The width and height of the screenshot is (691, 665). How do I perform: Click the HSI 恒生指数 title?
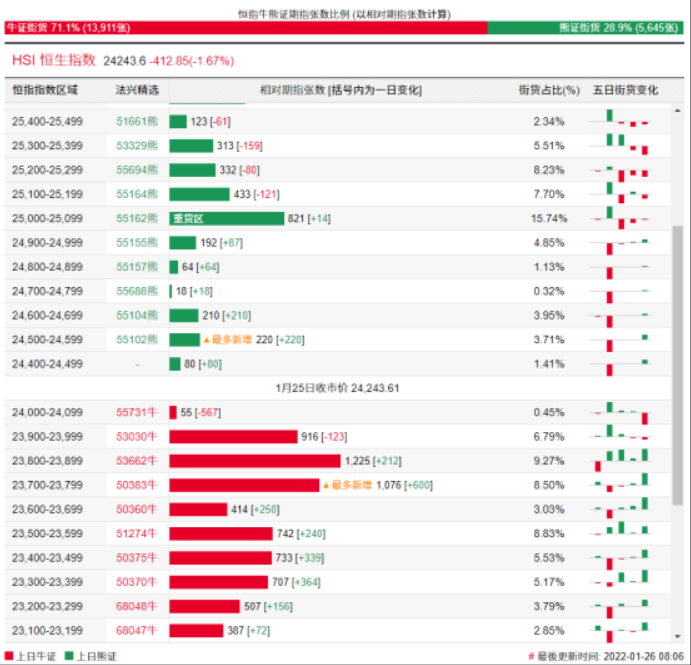54,60
